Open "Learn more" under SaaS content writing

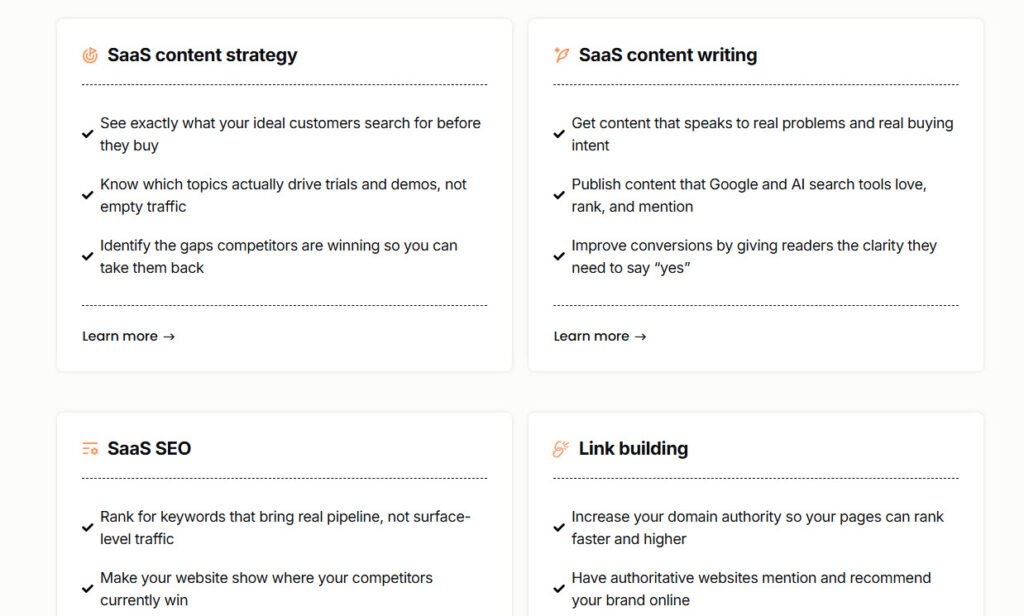tap(593, 336)
